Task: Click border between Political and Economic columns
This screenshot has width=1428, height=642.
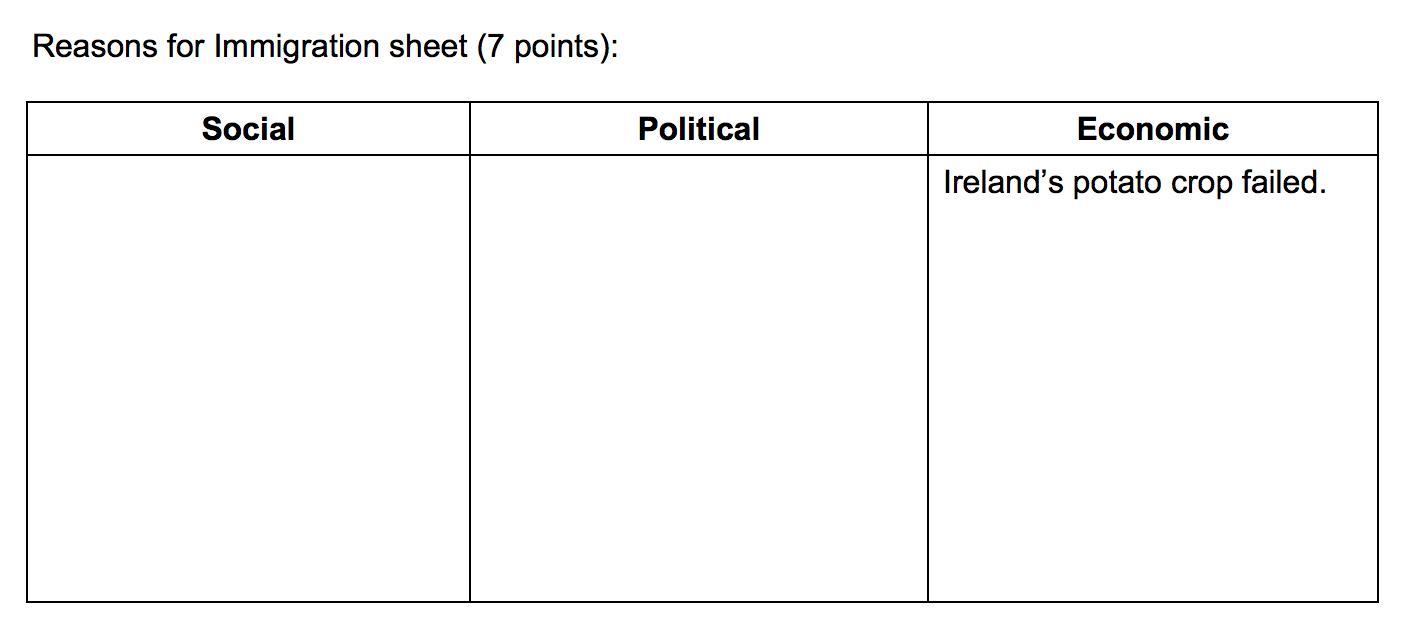Action: (x=928, y=352)
